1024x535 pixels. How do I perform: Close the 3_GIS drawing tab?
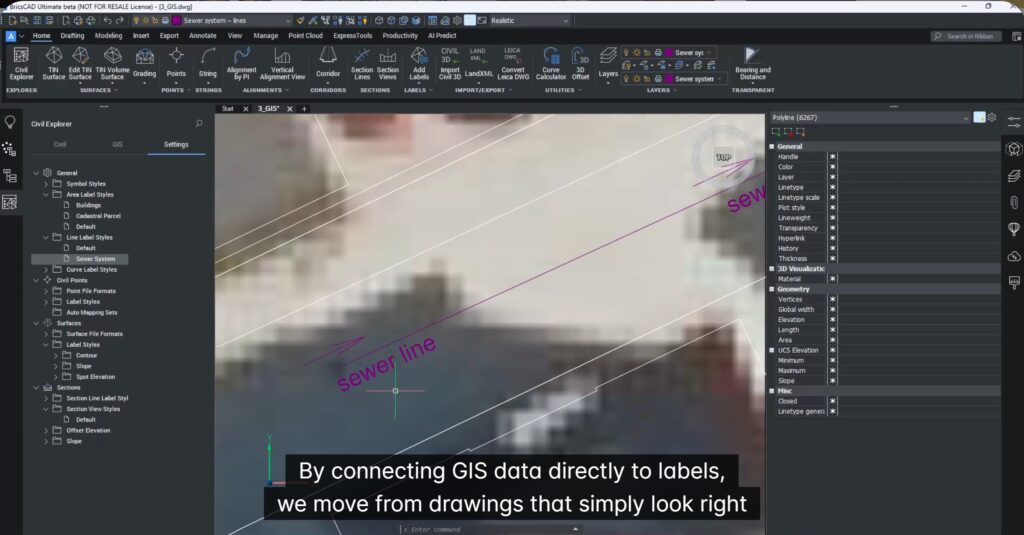pos(289,109)
